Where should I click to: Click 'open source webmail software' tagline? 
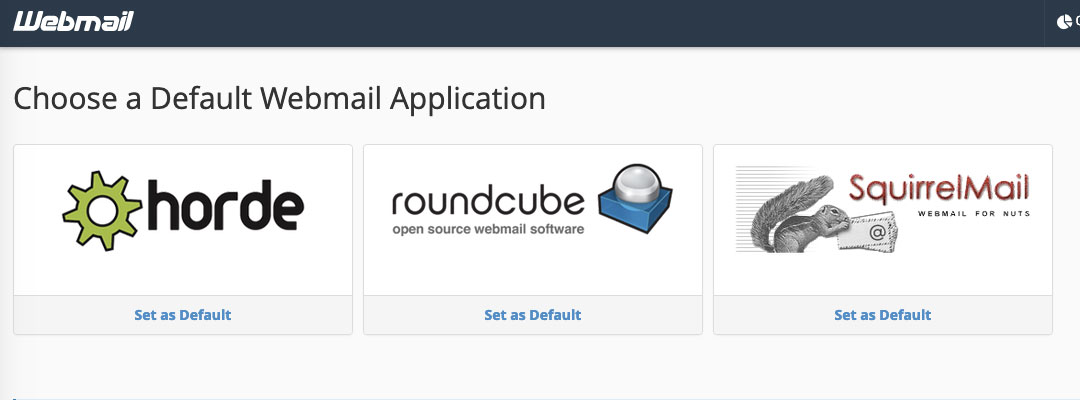click(x=488, y=229)
